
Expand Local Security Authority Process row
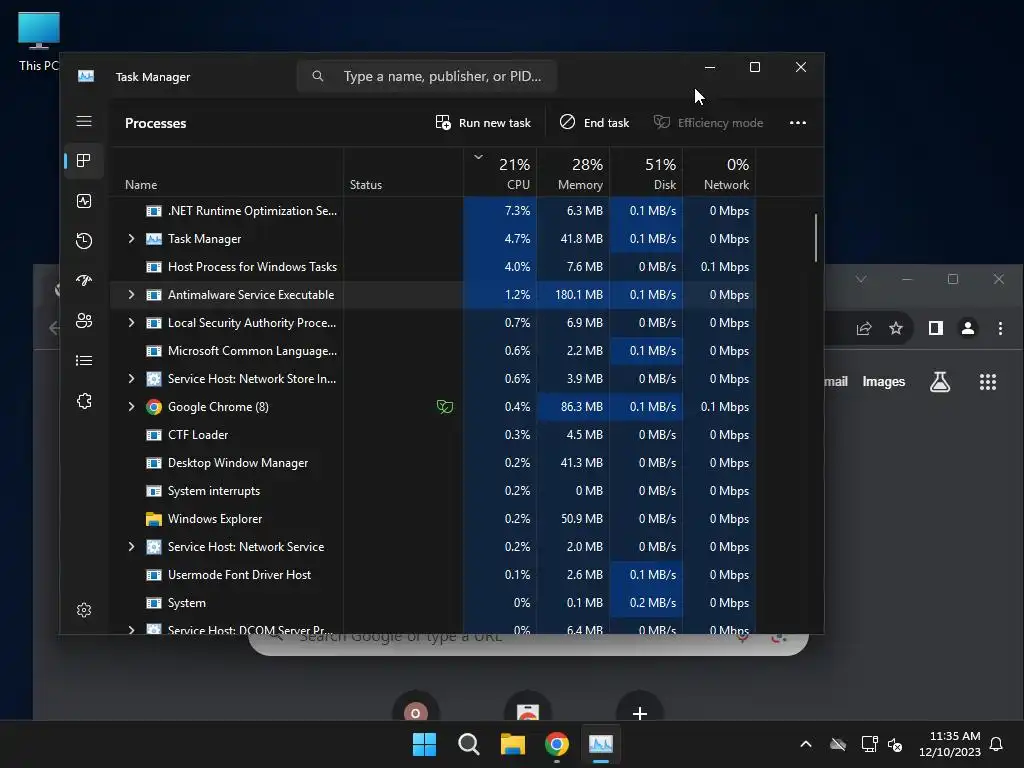tap(131, 323)
